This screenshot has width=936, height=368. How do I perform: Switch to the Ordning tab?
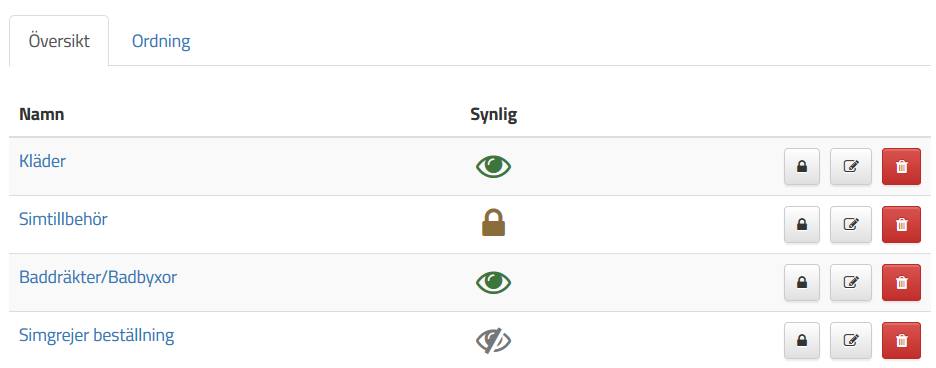pos(161,41)
